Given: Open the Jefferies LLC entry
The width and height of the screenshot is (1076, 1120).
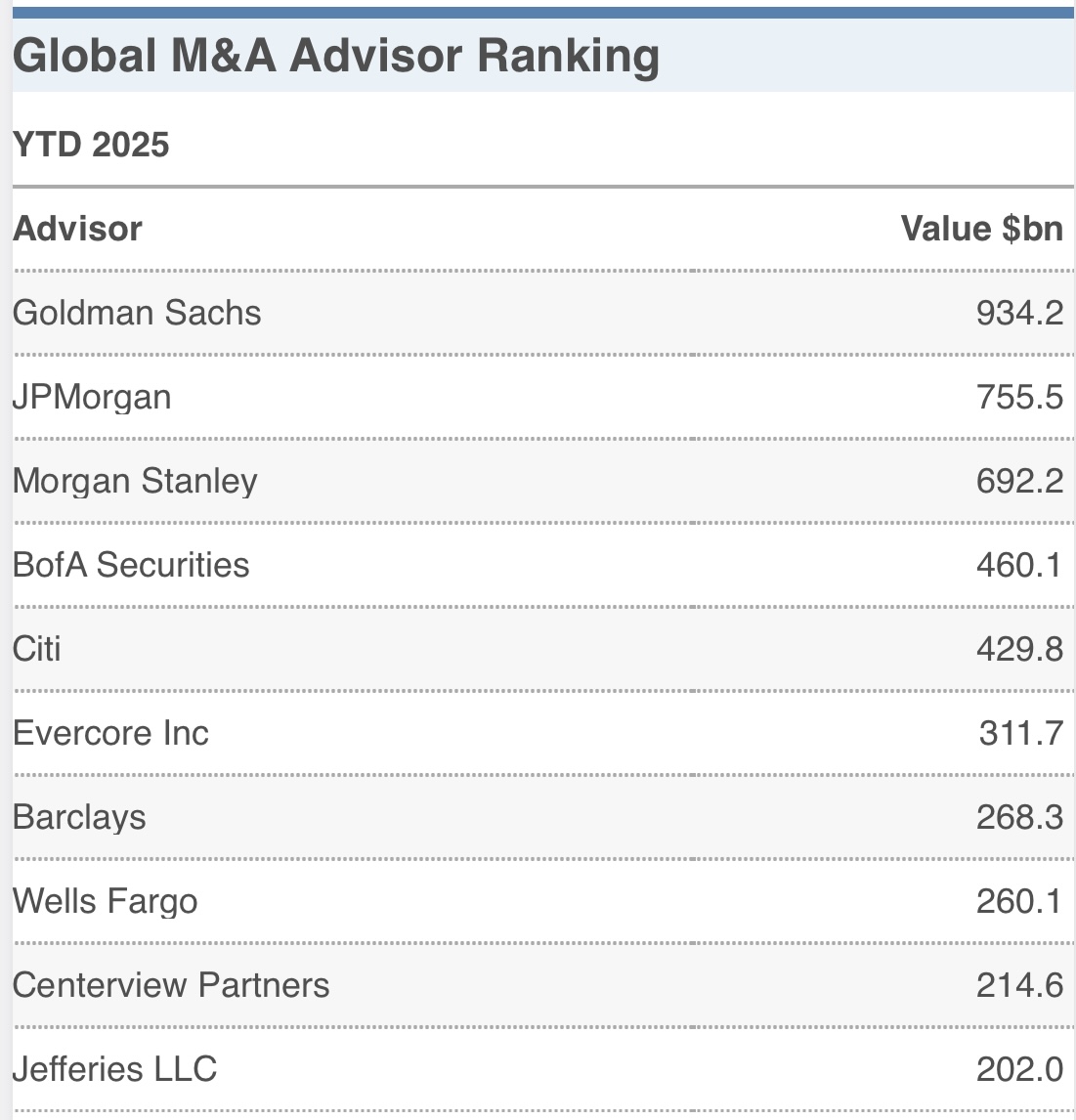Looking at the screenshot, I should click(114, 1069).
